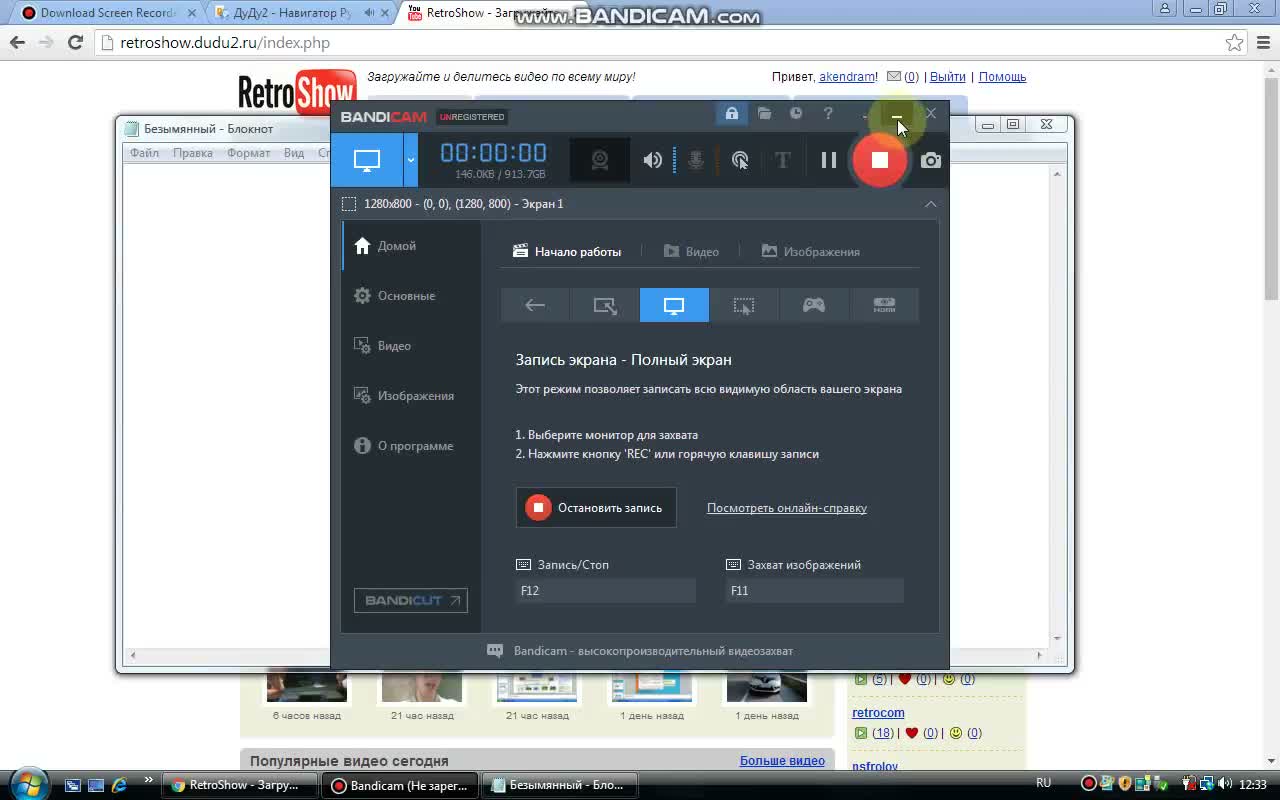Stop recording with the red round button
This screenshot has width=1280, height=800.
(x=879, y=160)
